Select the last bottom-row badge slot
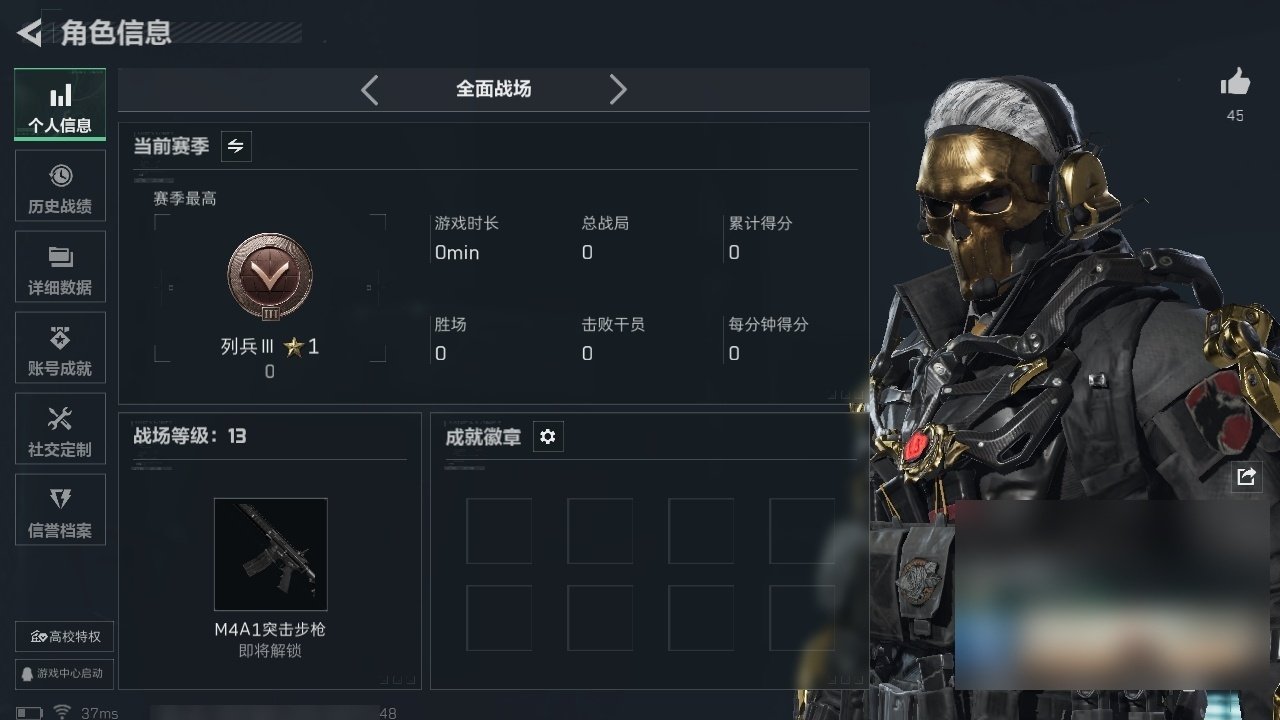Viewport: 1280px width, 720px height. tap(802, 618)
